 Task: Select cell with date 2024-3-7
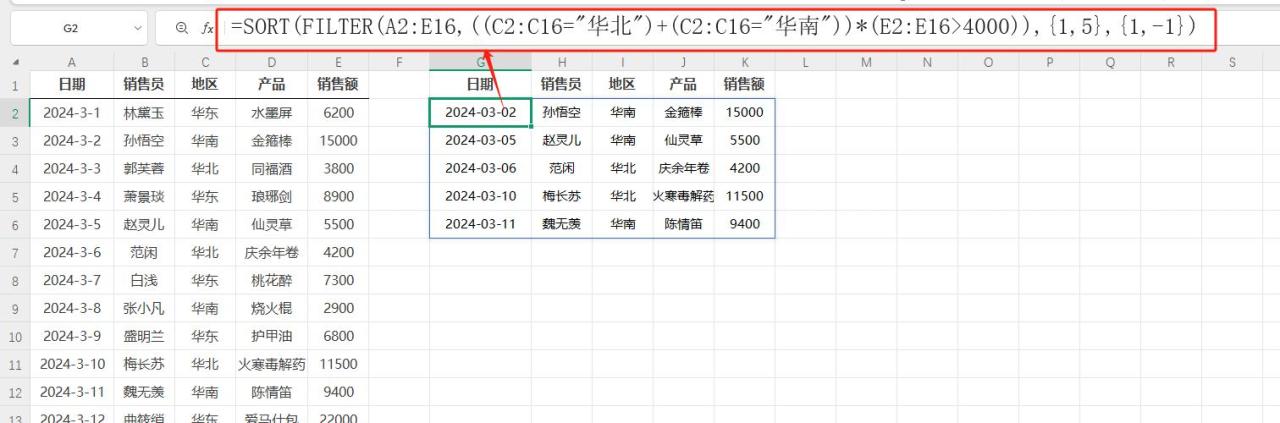click(70, 281)
